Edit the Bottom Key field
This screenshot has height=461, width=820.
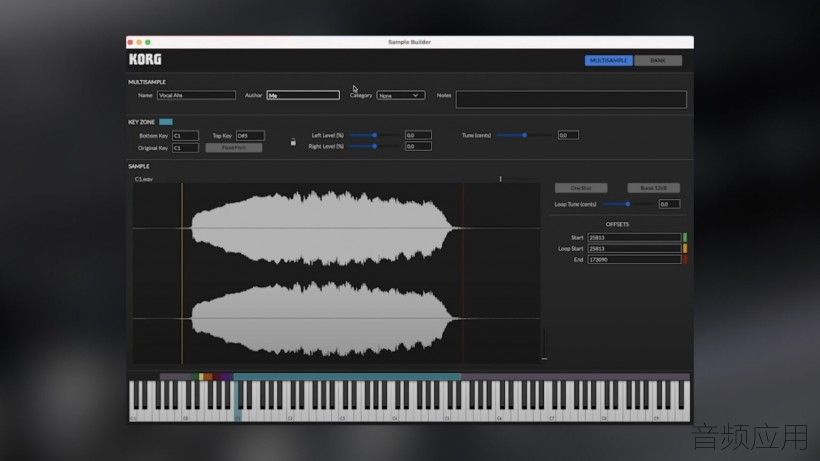(x=185, y=135)
